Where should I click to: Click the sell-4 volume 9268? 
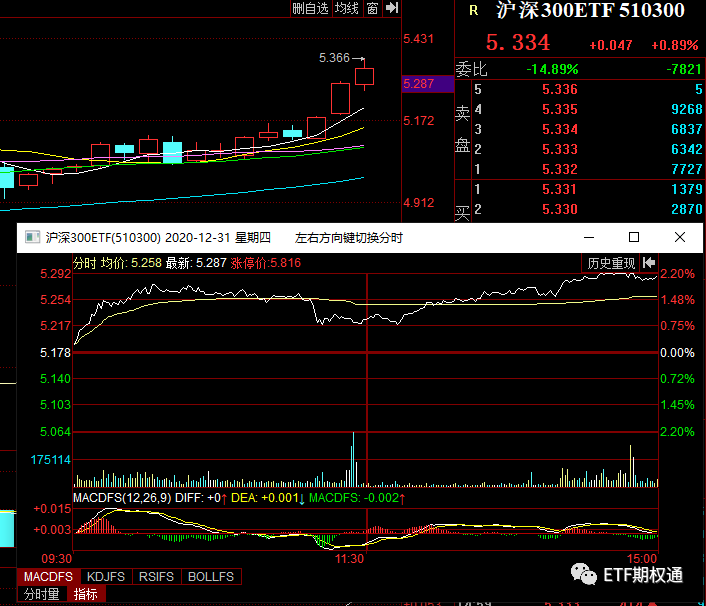point(687,109)
